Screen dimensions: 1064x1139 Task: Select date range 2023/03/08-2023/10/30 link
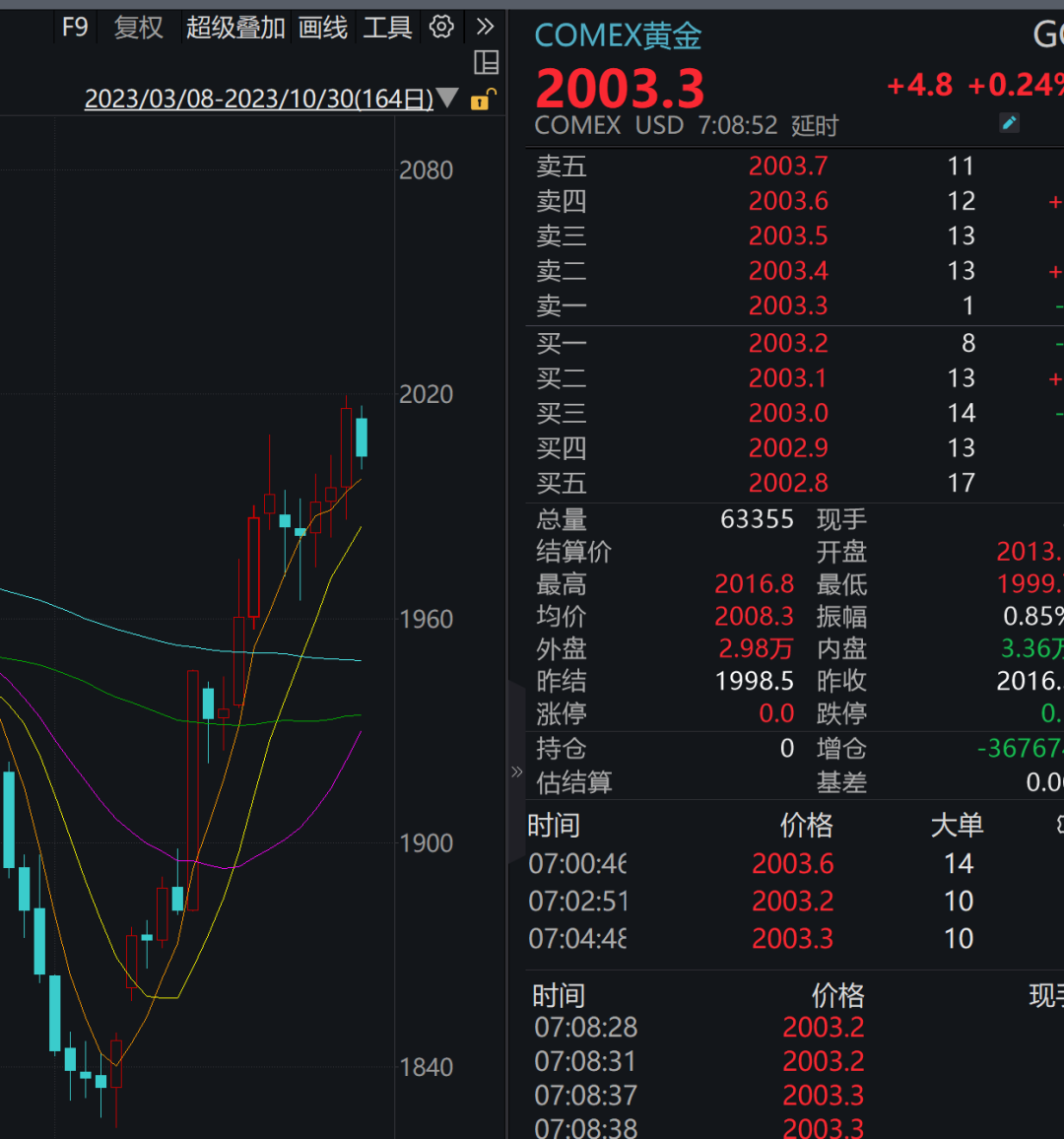pos(258,99)
